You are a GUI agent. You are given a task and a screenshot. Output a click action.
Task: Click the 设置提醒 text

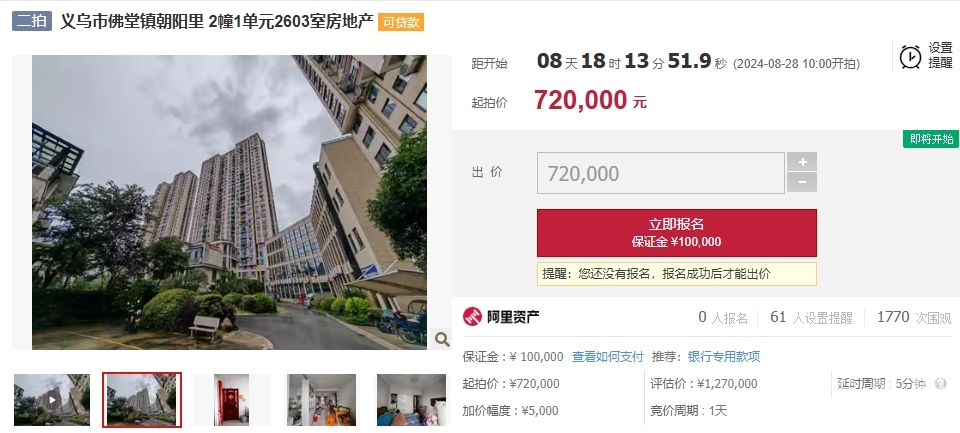940,55
